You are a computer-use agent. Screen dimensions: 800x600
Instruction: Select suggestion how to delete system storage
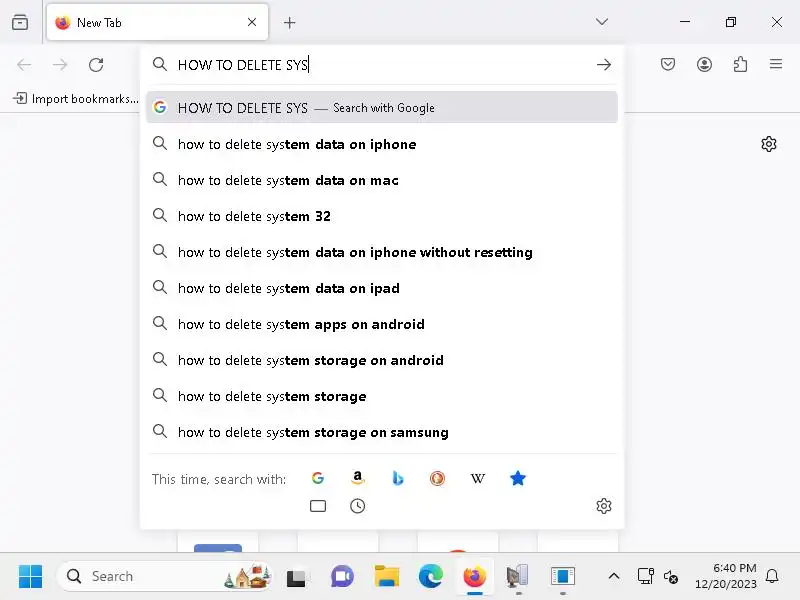pos(382,396)
